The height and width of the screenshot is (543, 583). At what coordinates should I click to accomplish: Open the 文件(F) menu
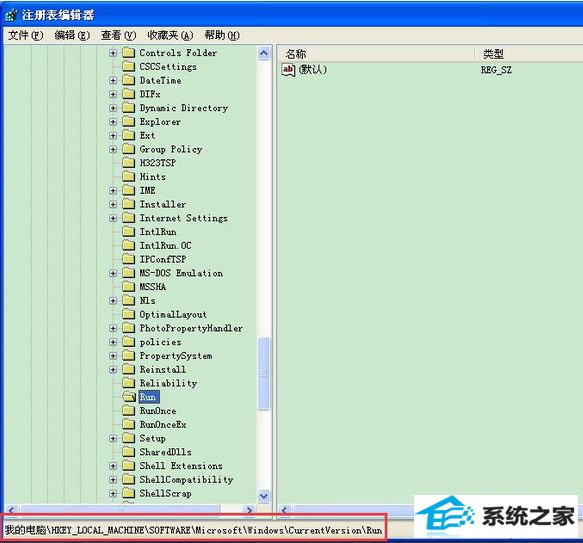point(26,35)
